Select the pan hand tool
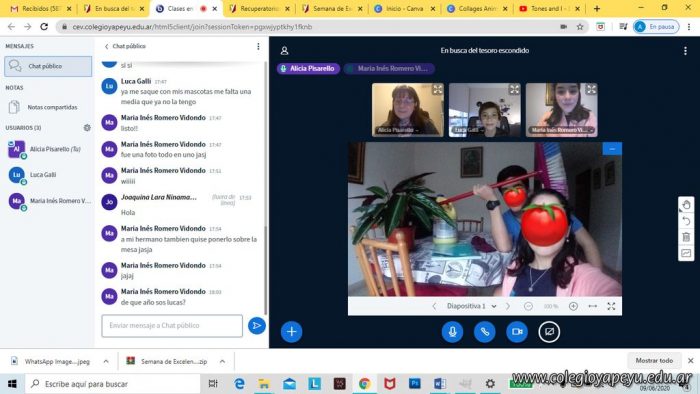This screenshot has height=394, width=700. click(x=686, y=205)
